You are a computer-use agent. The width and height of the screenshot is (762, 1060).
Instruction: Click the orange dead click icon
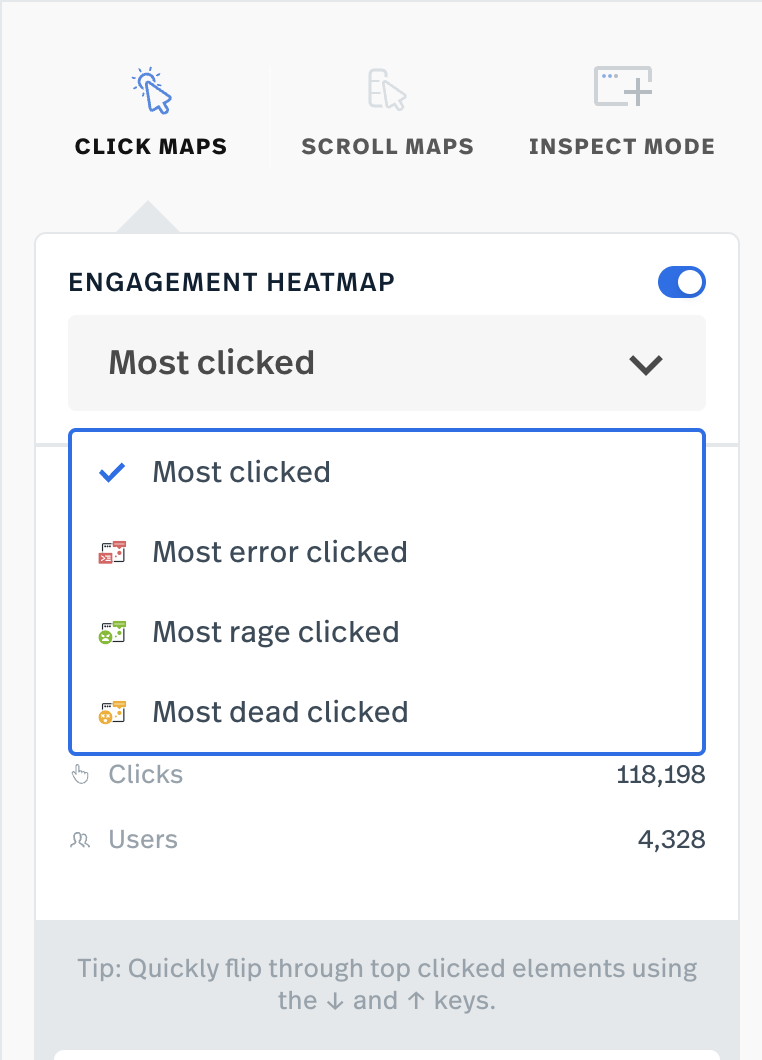(x=112, y=712)
